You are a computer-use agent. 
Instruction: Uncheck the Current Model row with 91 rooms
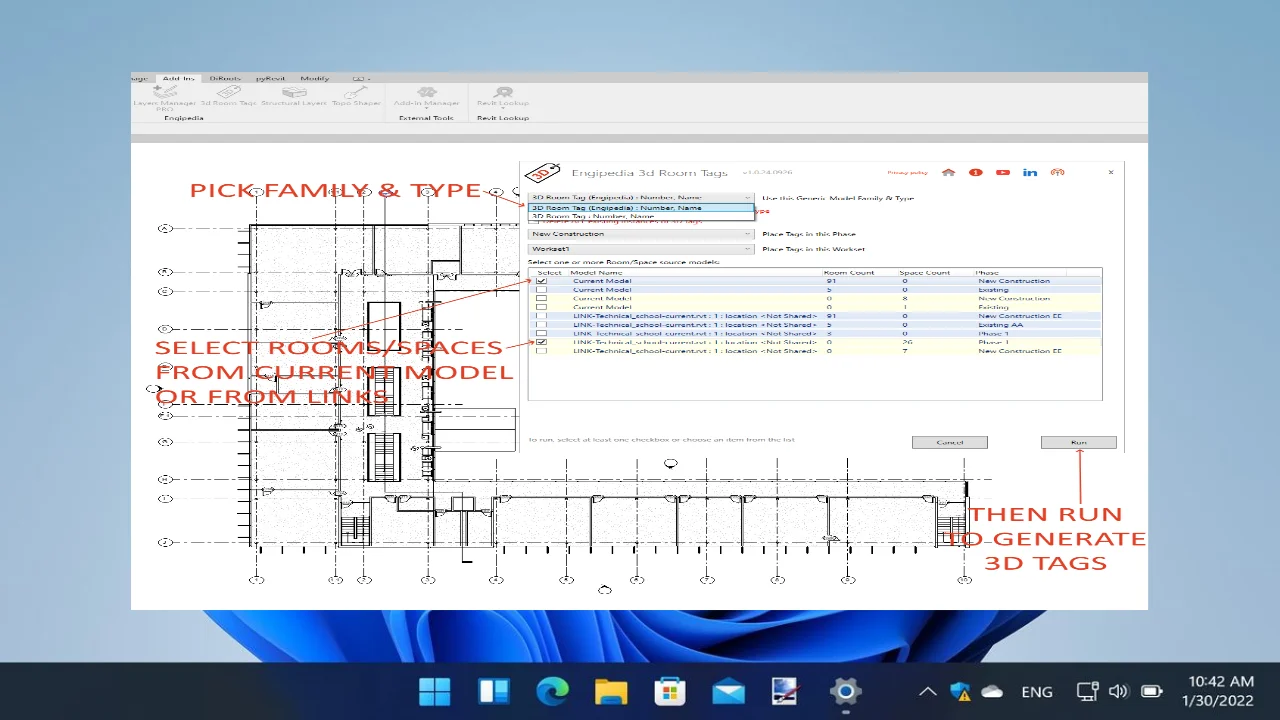pyautogui.click(x=542, y=281)
